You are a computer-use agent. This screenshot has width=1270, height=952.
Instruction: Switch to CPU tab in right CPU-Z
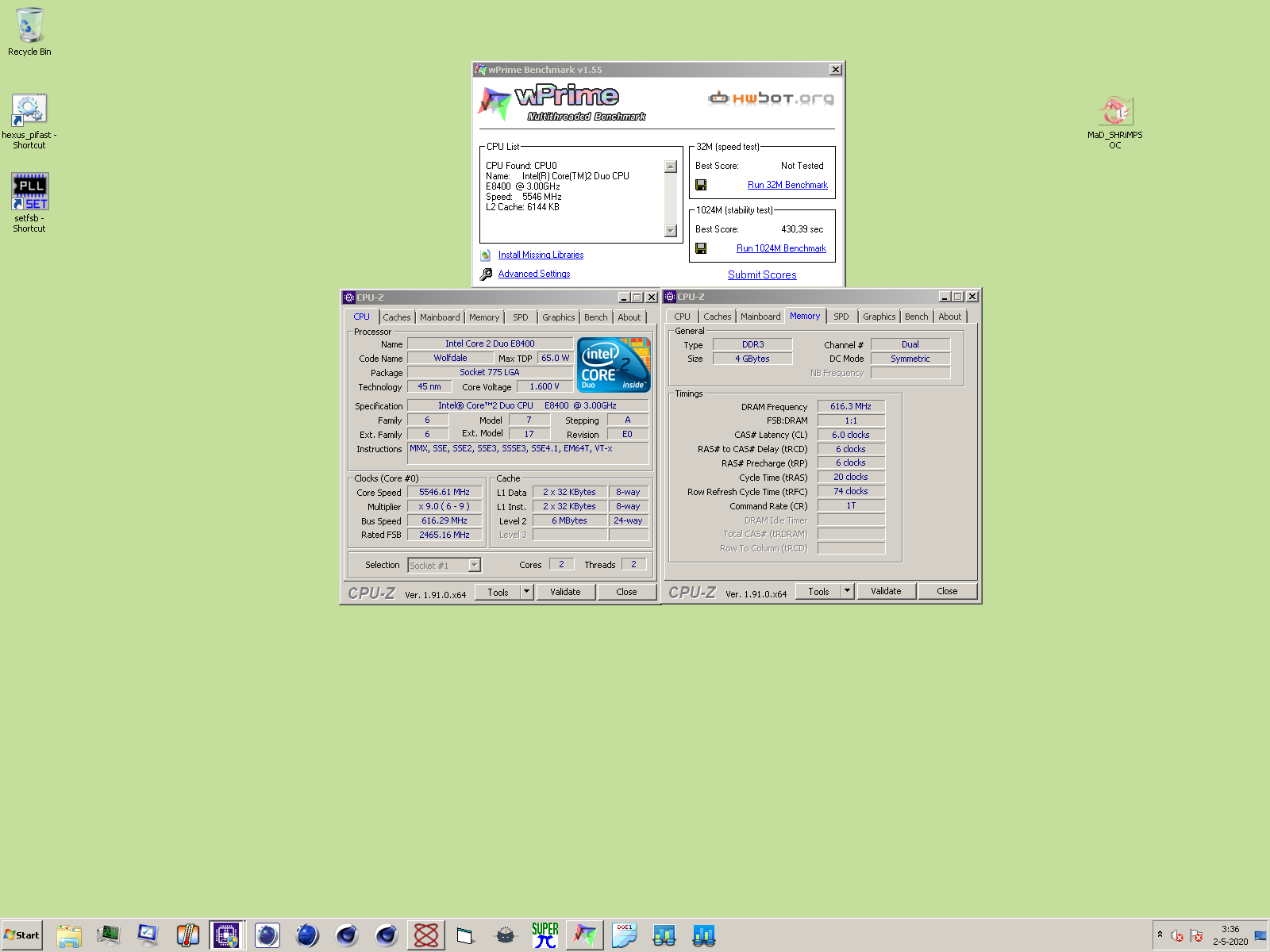(683, 317)
